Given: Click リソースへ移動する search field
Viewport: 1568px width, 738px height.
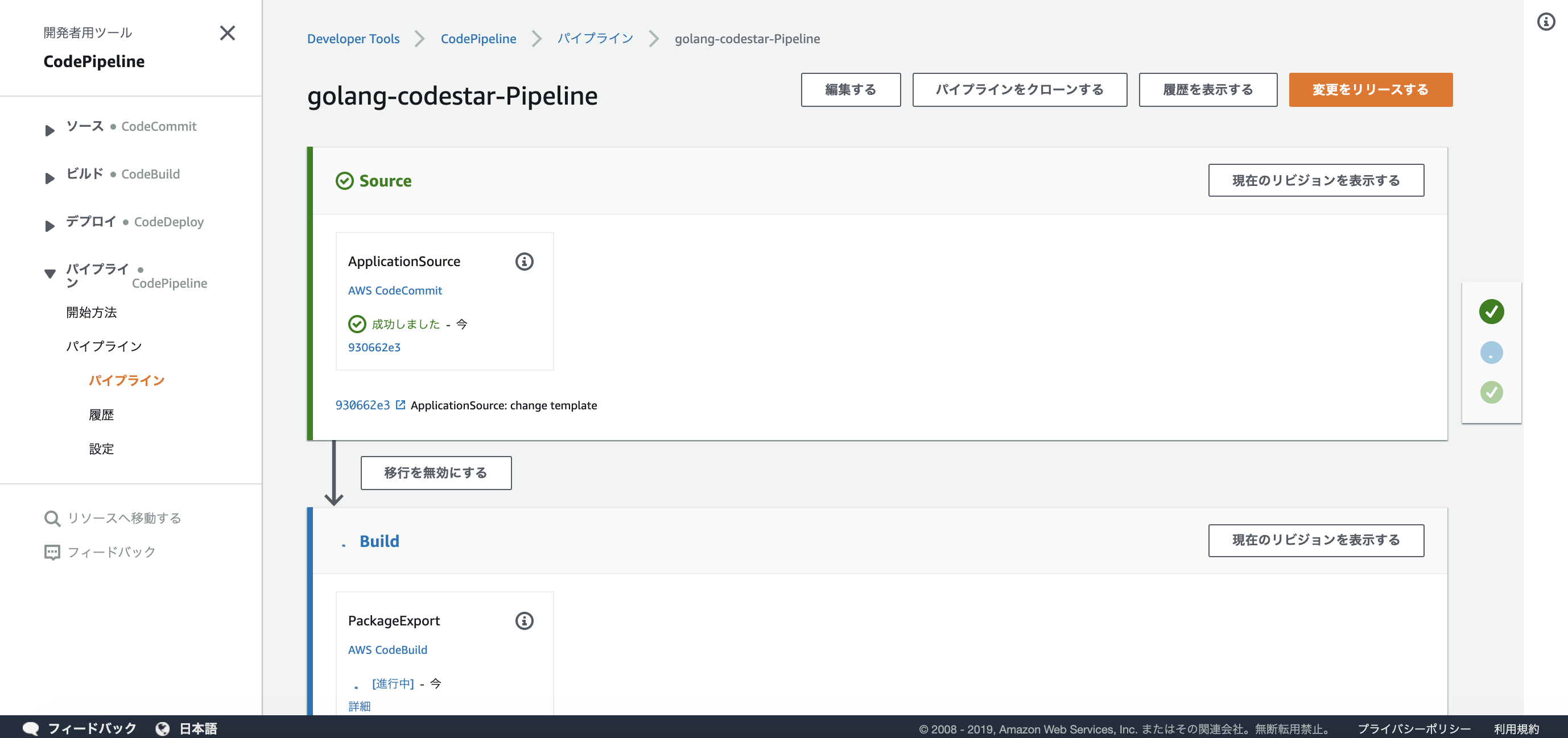Looking at the screenshot, I should pos(124,519).
